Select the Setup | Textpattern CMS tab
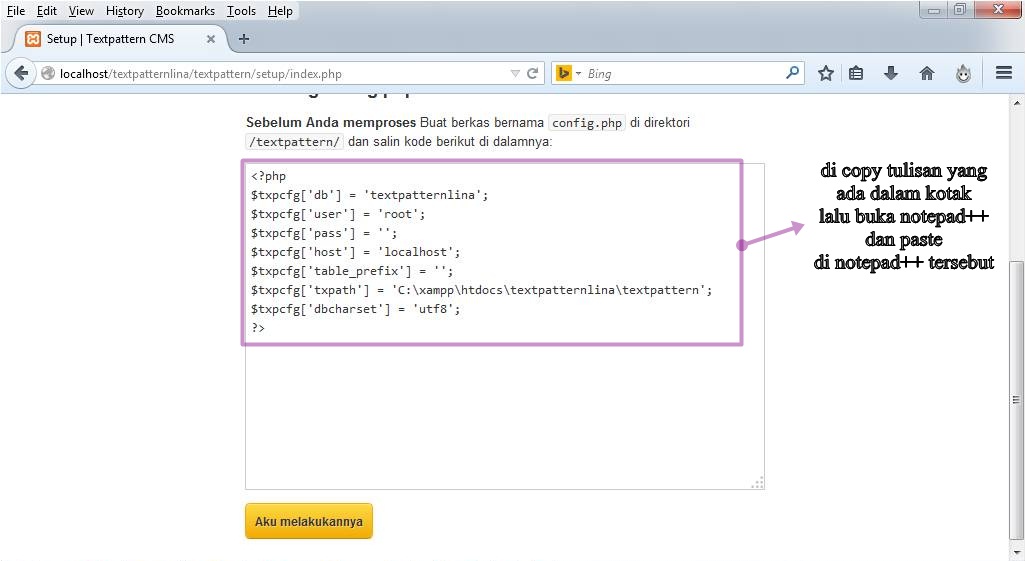This screenshot has width=1025, height=561. 110,39
